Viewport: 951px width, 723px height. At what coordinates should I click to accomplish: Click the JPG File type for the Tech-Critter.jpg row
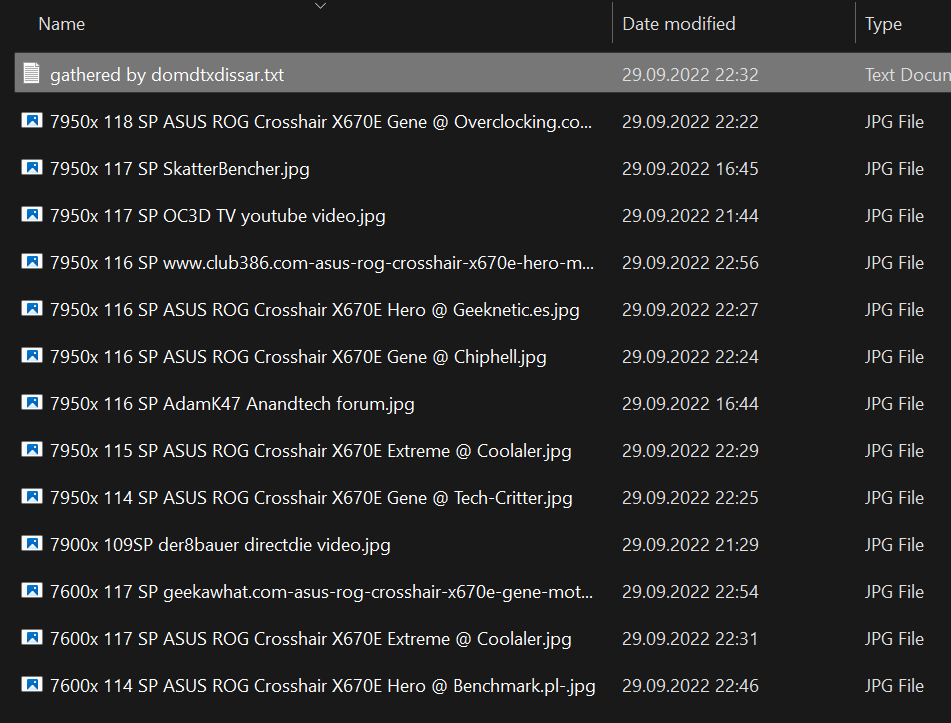[x=894, y=498]
